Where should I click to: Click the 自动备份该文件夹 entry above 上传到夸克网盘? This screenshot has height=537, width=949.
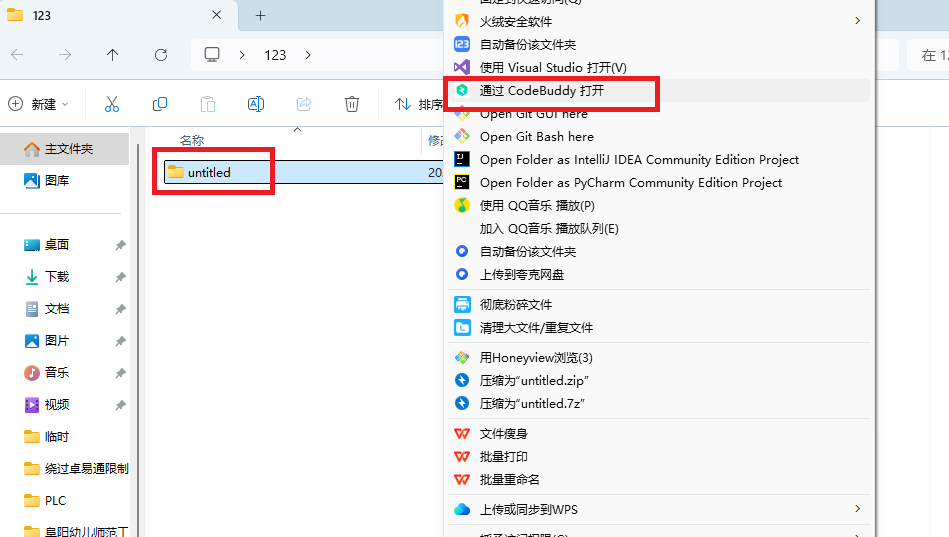[658, 251]
